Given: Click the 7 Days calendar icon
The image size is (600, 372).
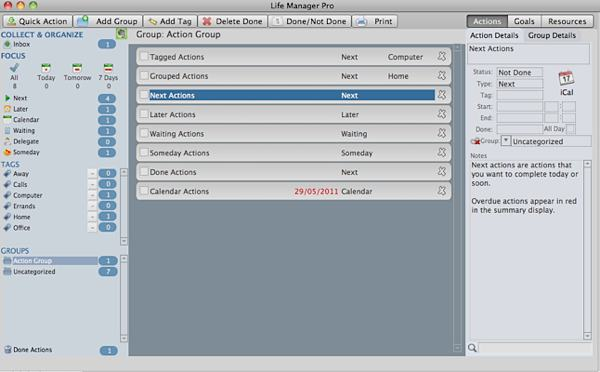Looking at the screenshot, I should pos(109,68).
